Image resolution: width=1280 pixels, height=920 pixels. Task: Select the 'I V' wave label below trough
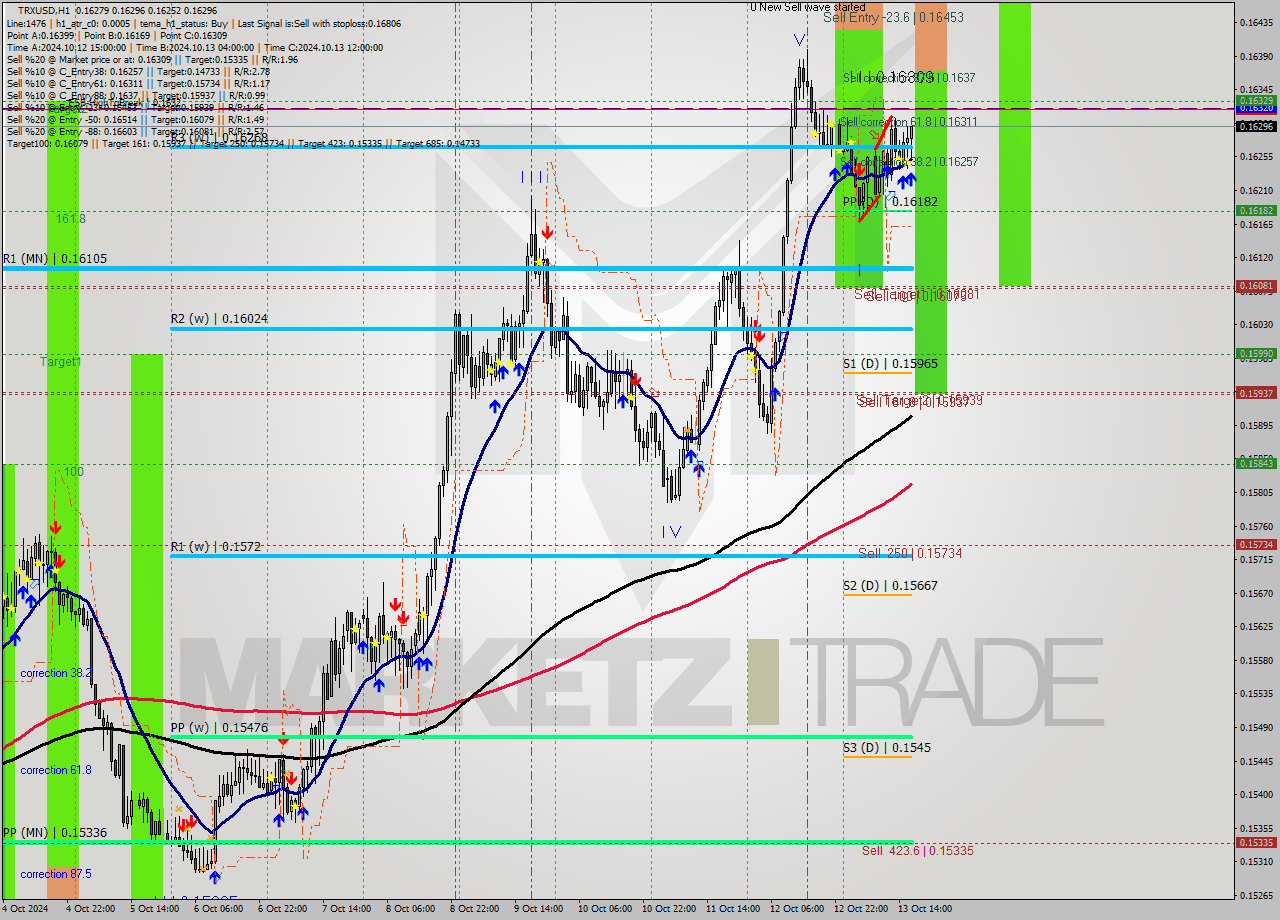pyautogui.click(x=670, y=532)
